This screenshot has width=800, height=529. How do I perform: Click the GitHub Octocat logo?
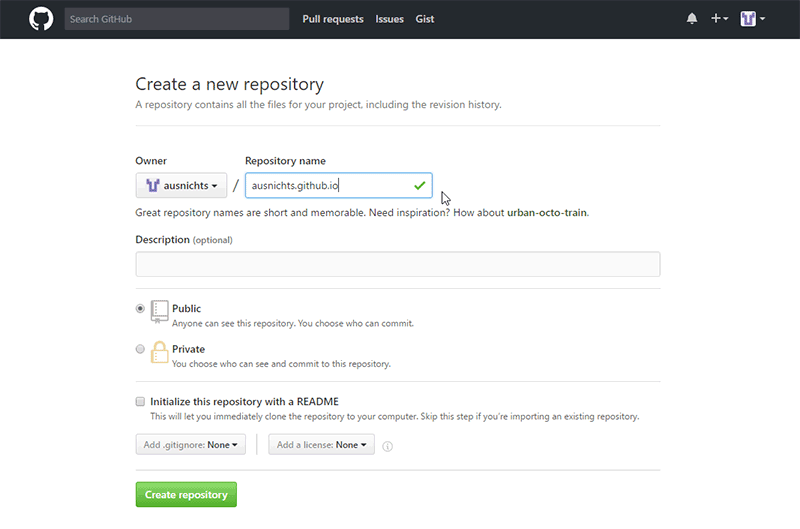pyautogui.click(x=41, y=19)
